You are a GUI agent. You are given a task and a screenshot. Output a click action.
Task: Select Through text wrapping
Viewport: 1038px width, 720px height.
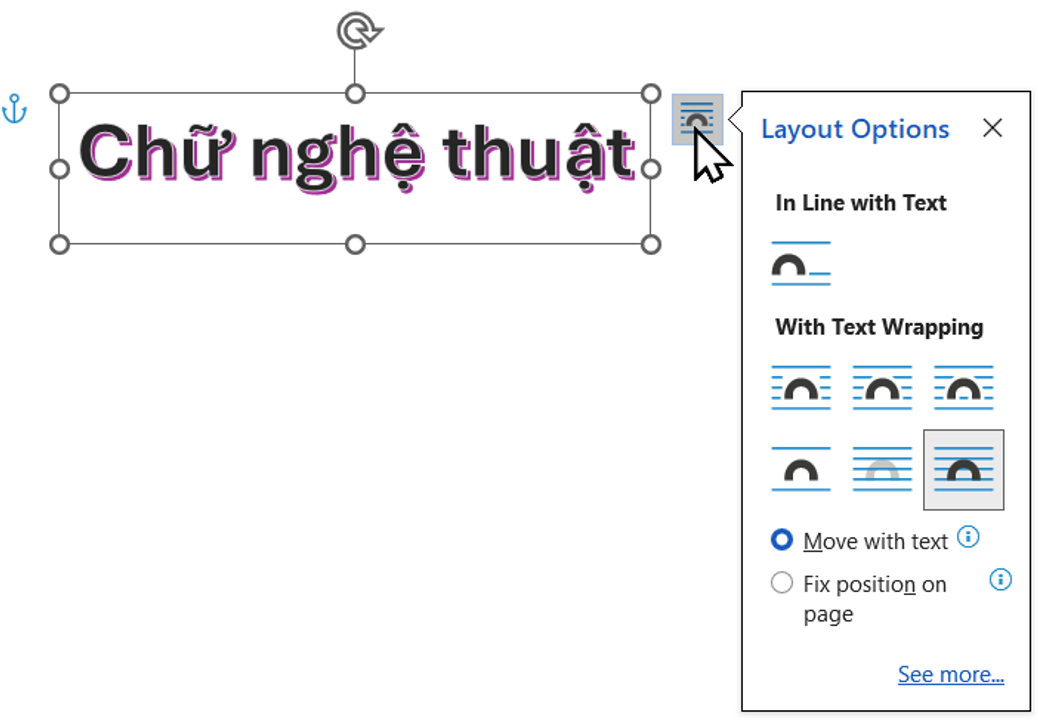962,387
